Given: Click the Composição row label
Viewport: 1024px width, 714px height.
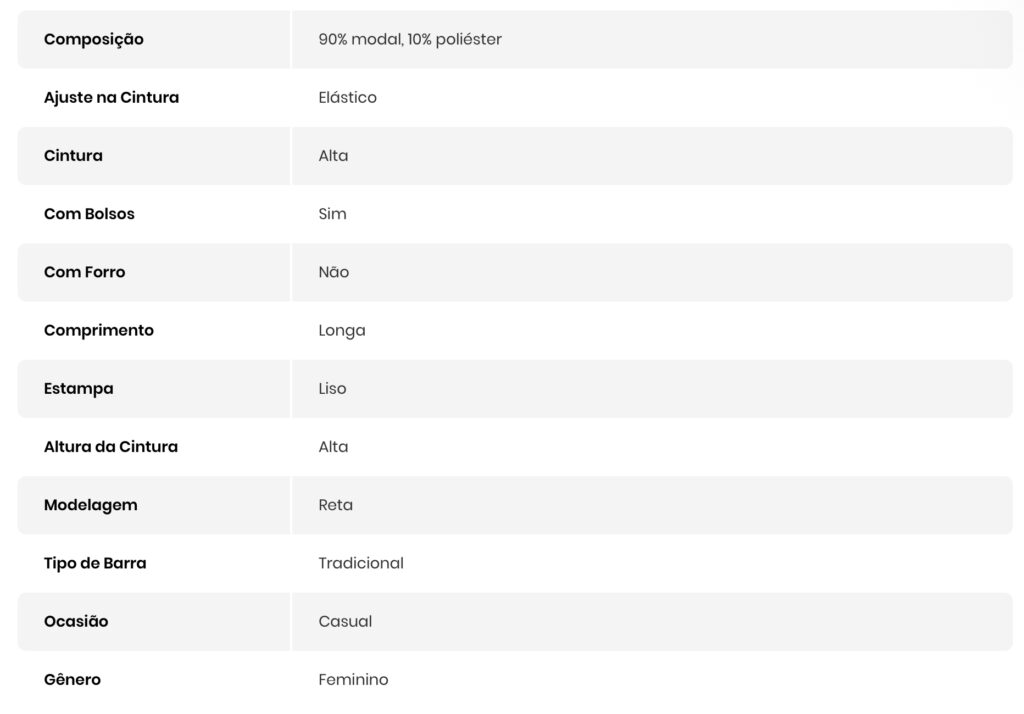Looking at the screenshot, I should point(94,40).
